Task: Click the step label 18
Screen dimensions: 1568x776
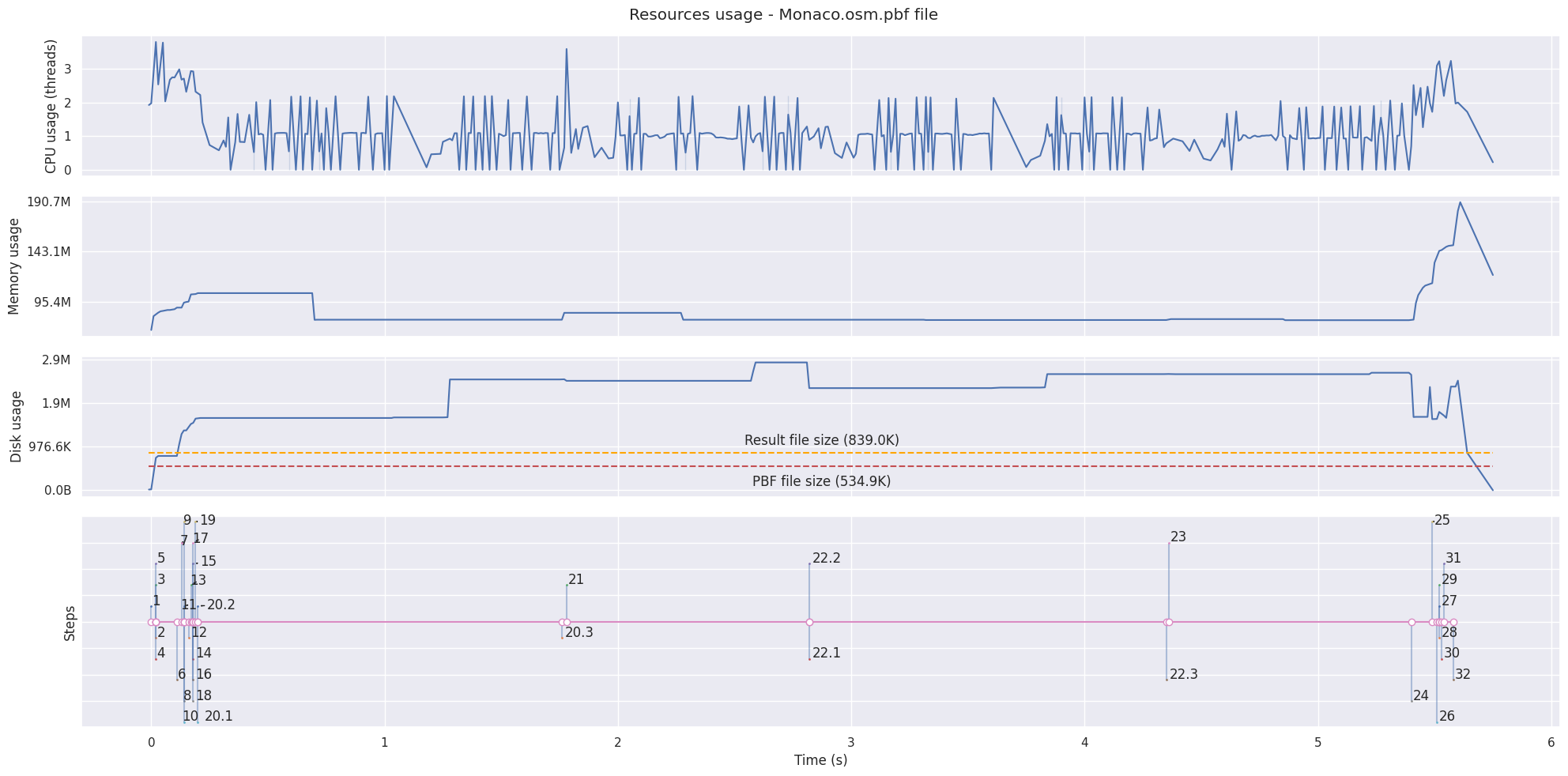Action: pyautogui.click(x=204, y=696)
